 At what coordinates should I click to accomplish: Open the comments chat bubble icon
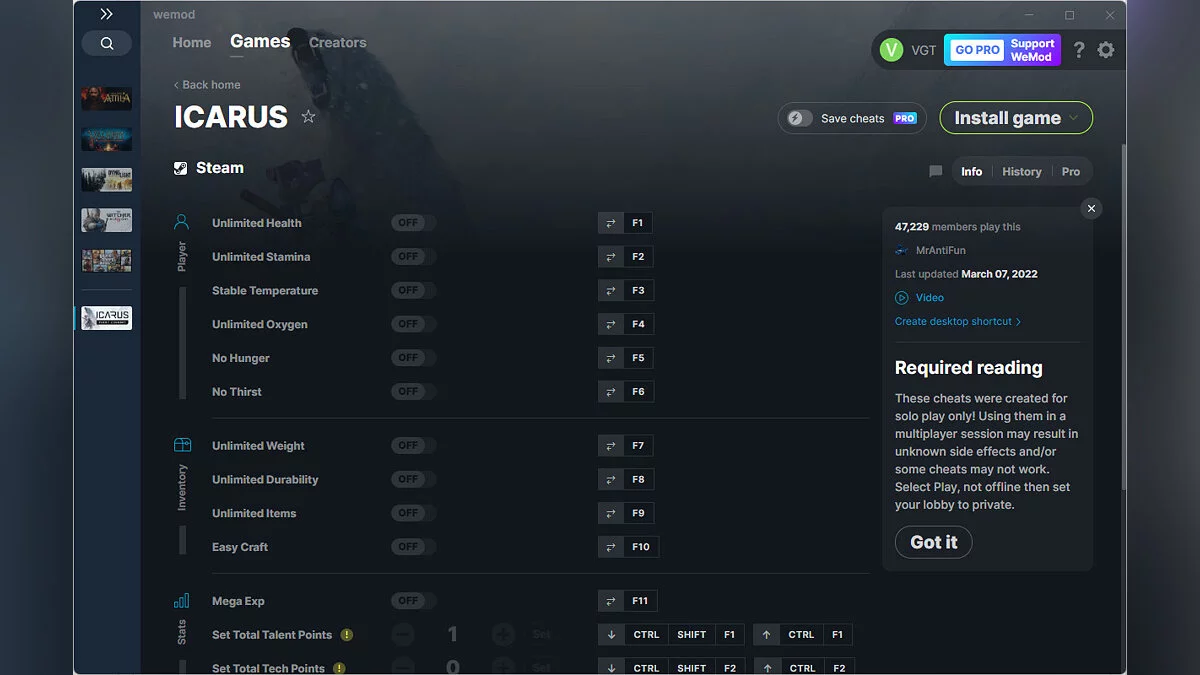tap(936, 172)
